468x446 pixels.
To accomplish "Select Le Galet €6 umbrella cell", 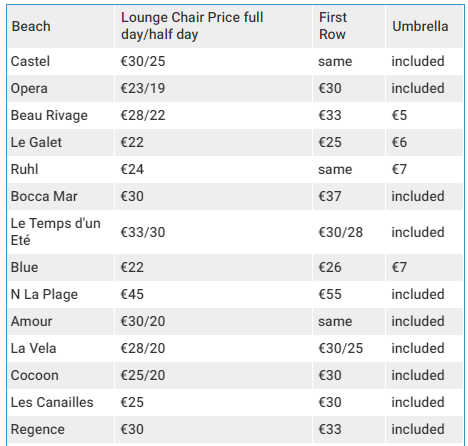I will pos(424,142).
